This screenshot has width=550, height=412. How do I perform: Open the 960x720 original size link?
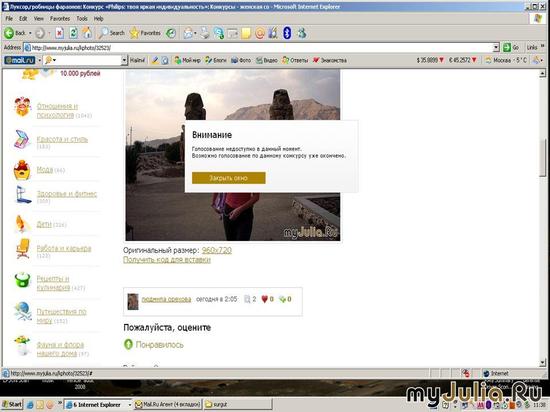[x=217, y=250]
